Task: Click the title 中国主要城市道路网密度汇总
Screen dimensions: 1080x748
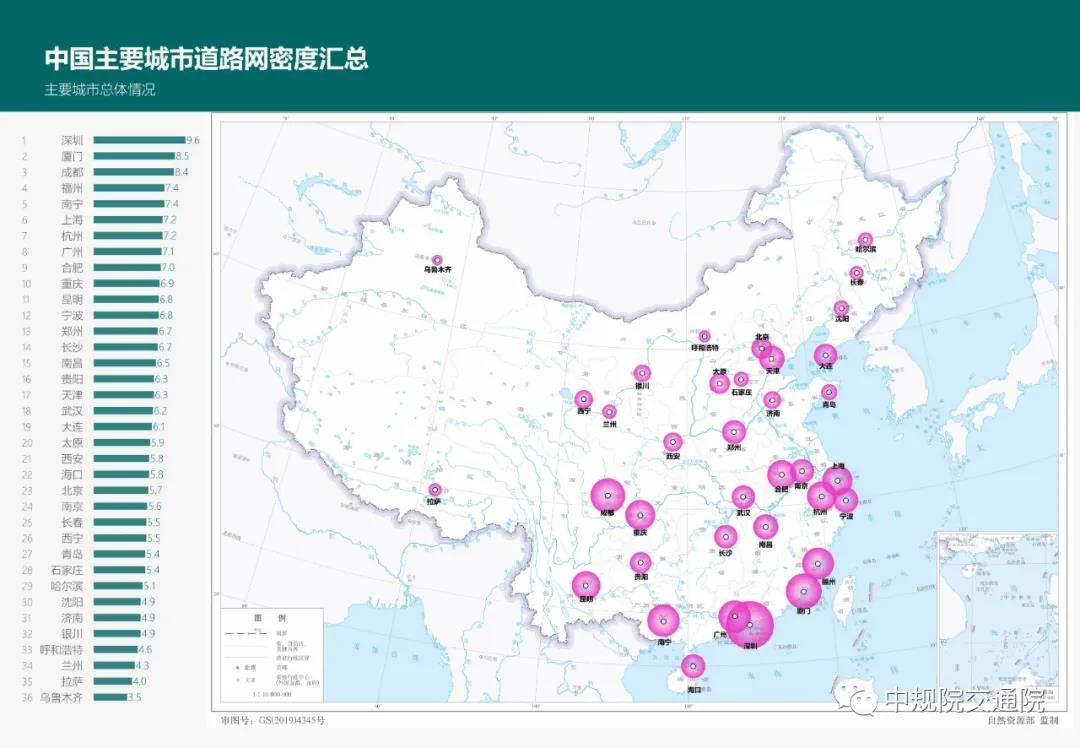Action: coord(206,58)
